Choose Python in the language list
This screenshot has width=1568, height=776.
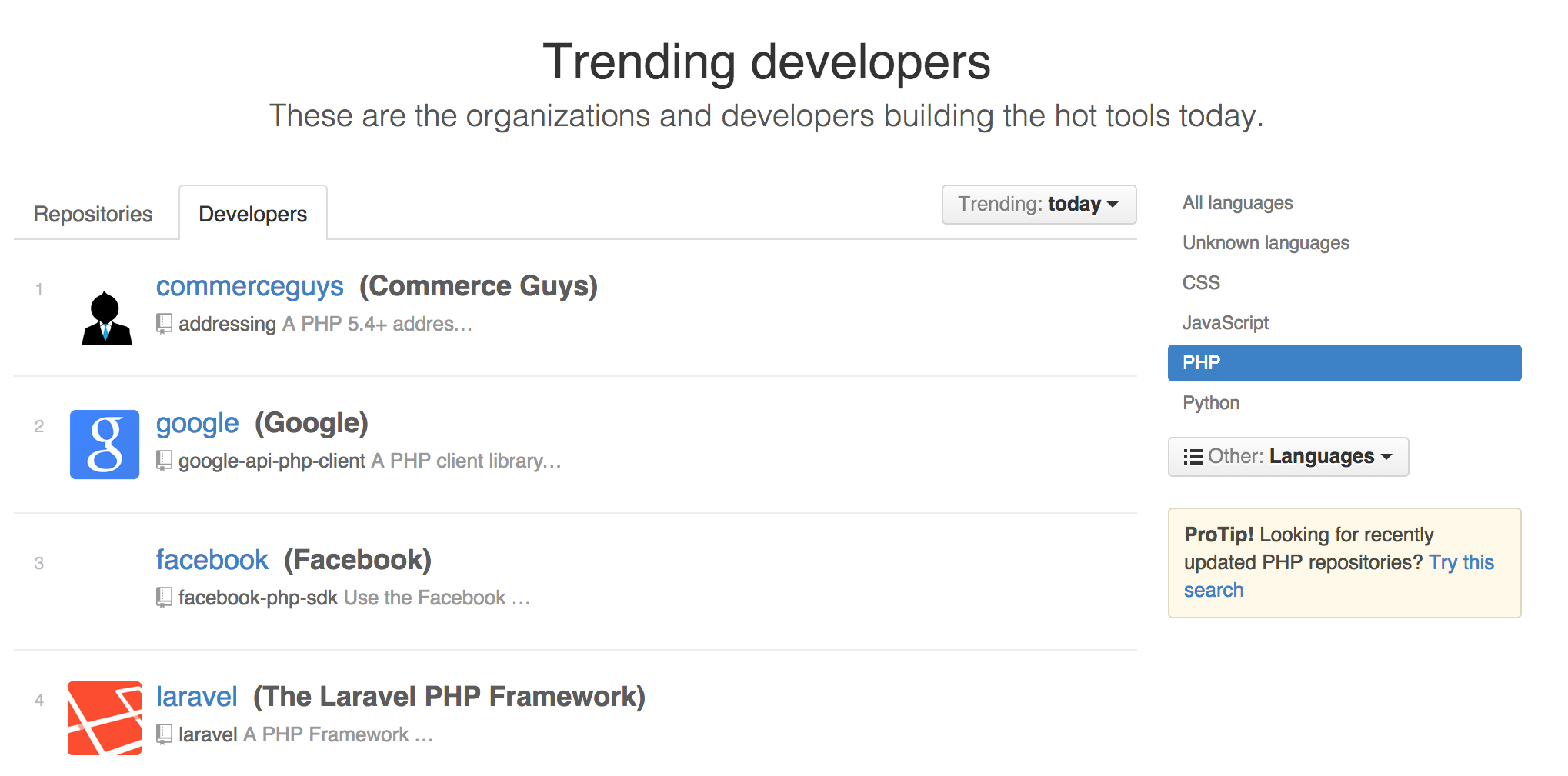(x=1210, y=403)
